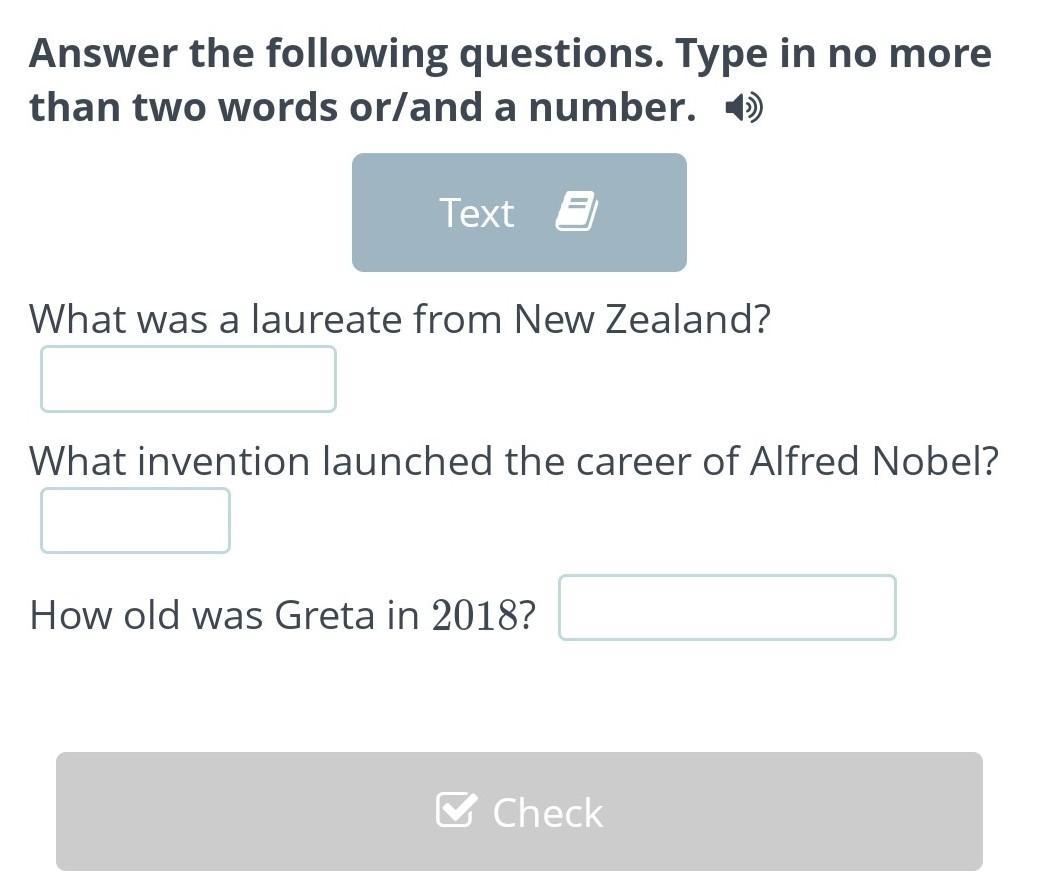This screenshot has height=896, width=1059.
Task: Click the name "Greta" in the third question
Action: [324, 615]
